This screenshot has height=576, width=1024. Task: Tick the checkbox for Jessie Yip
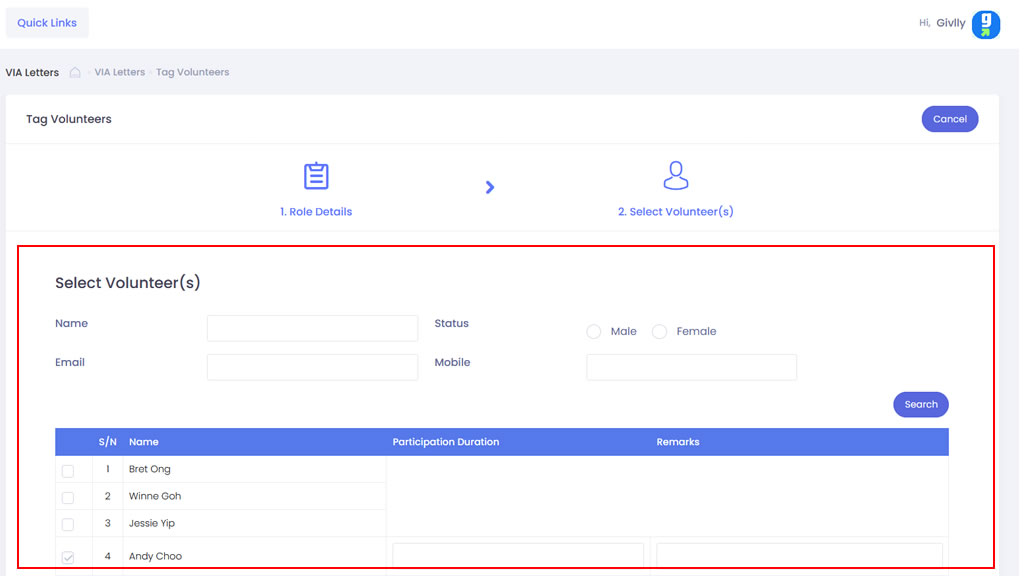pyautogui.click(x=68, y=524)
